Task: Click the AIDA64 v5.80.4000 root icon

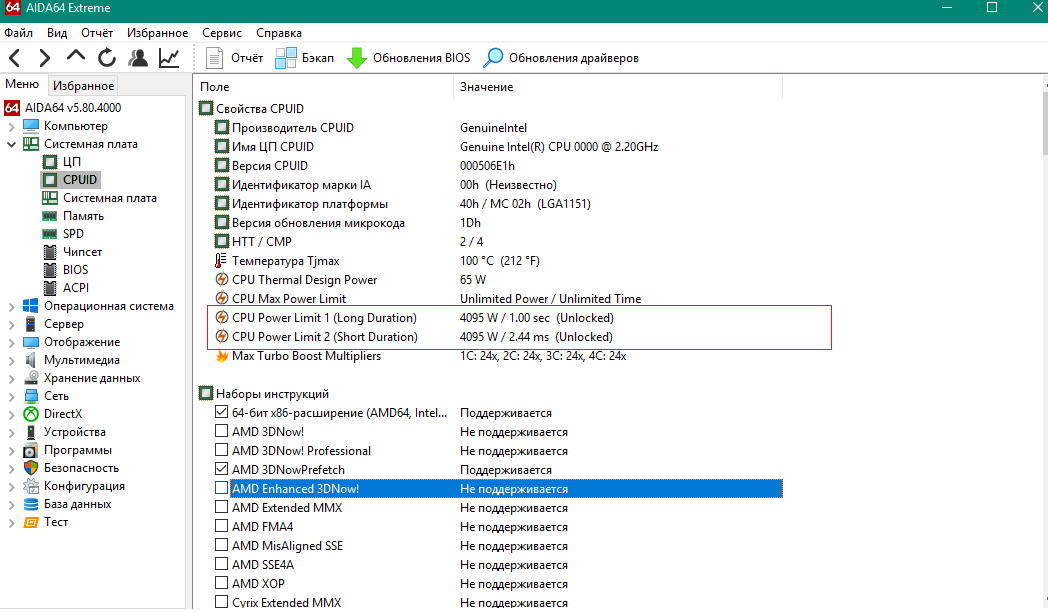Action: 12,108
